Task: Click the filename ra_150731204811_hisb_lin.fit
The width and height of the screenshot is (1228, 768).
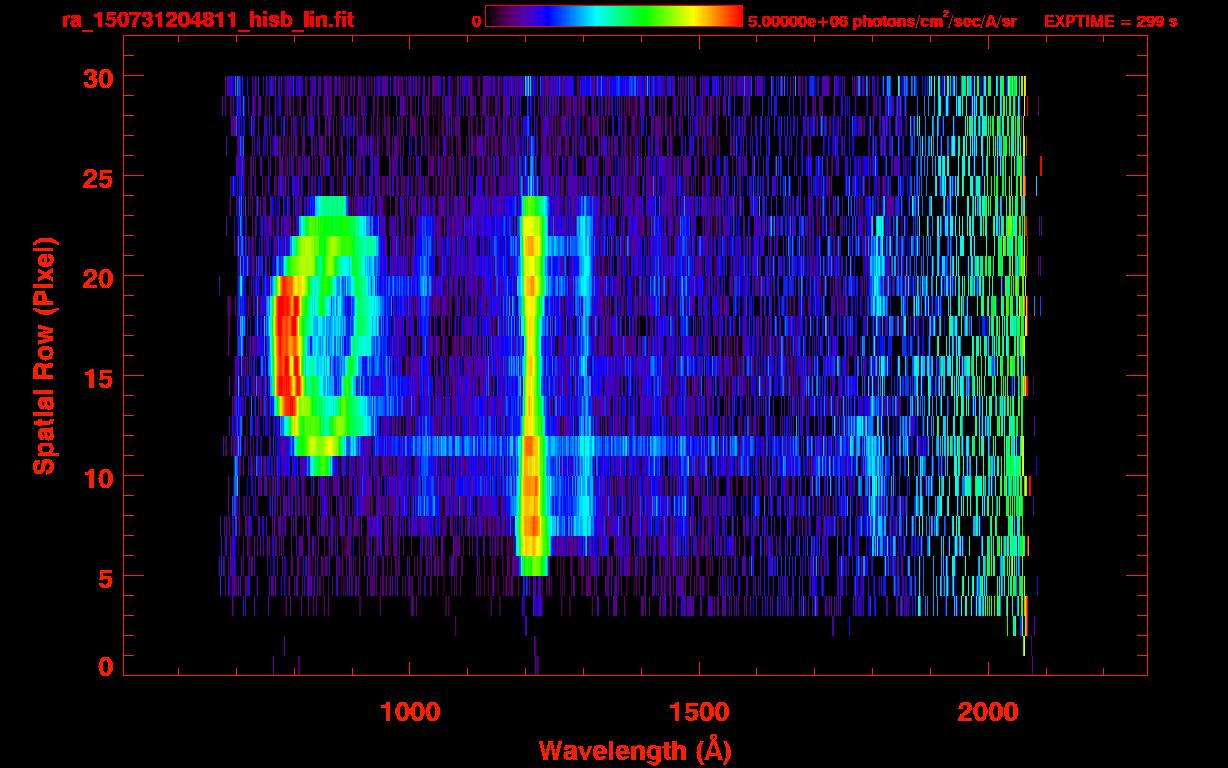Action: [x=207, y=20]
